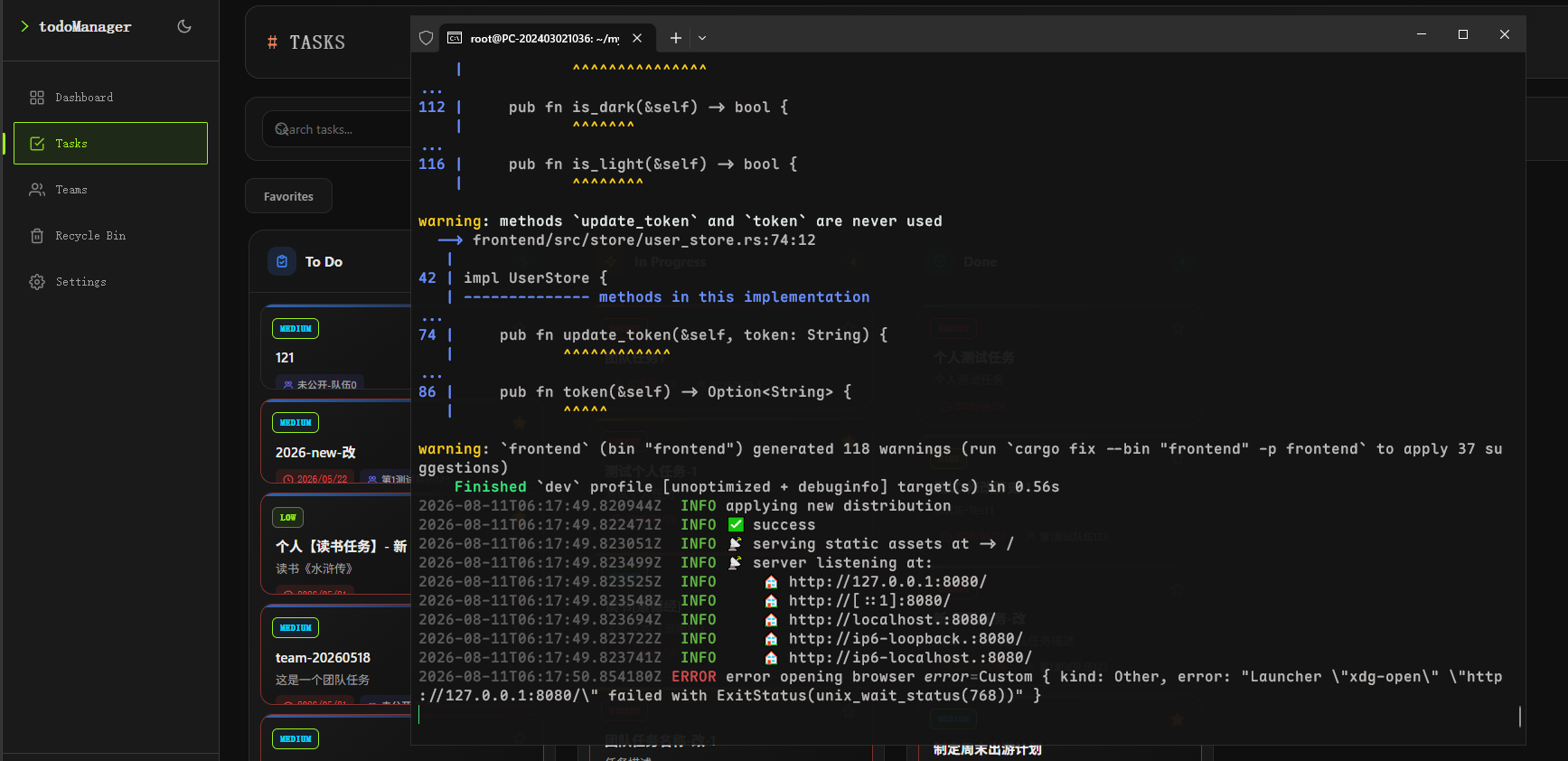Click MEDIUM badge on team-20260518 card
Viewport: 1568px width, 761px height.
[x=296, y=628]
